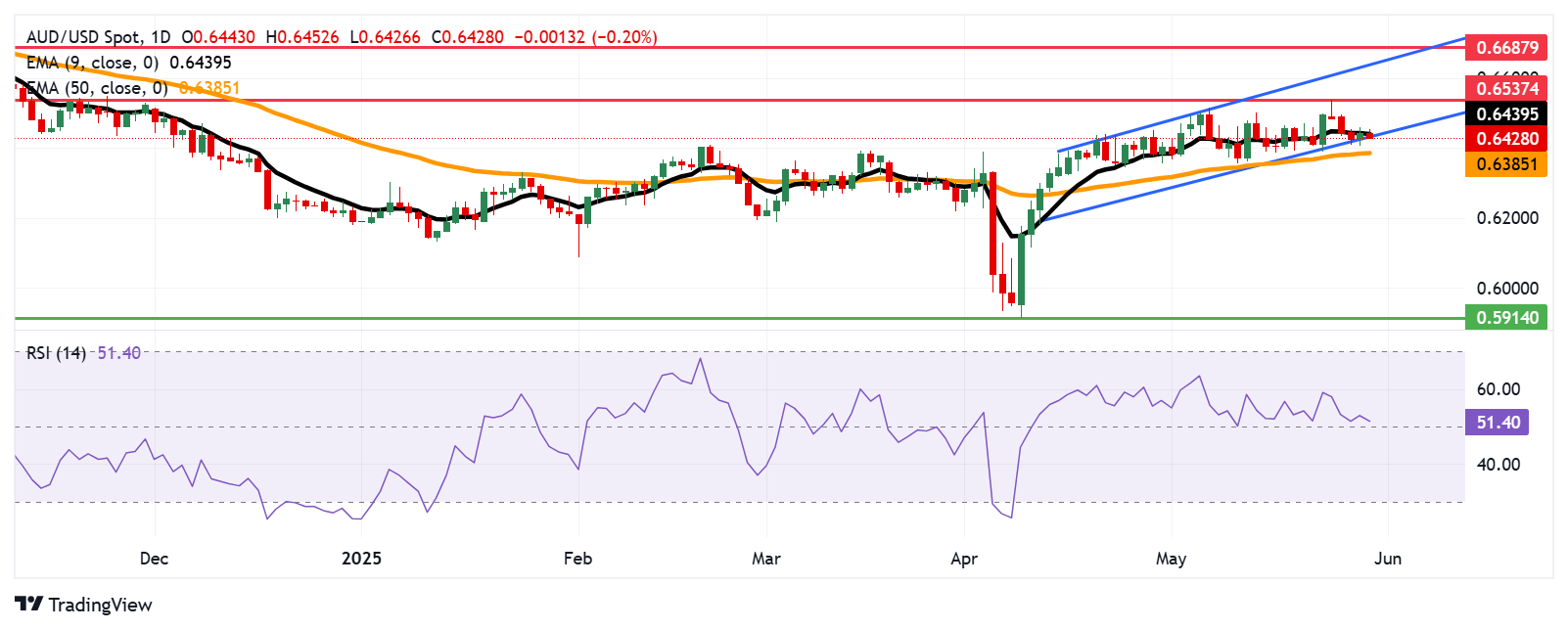The image size is (1568, 630).
Task: Click the green 0.59140 support price label
Action: point(1506,317)
